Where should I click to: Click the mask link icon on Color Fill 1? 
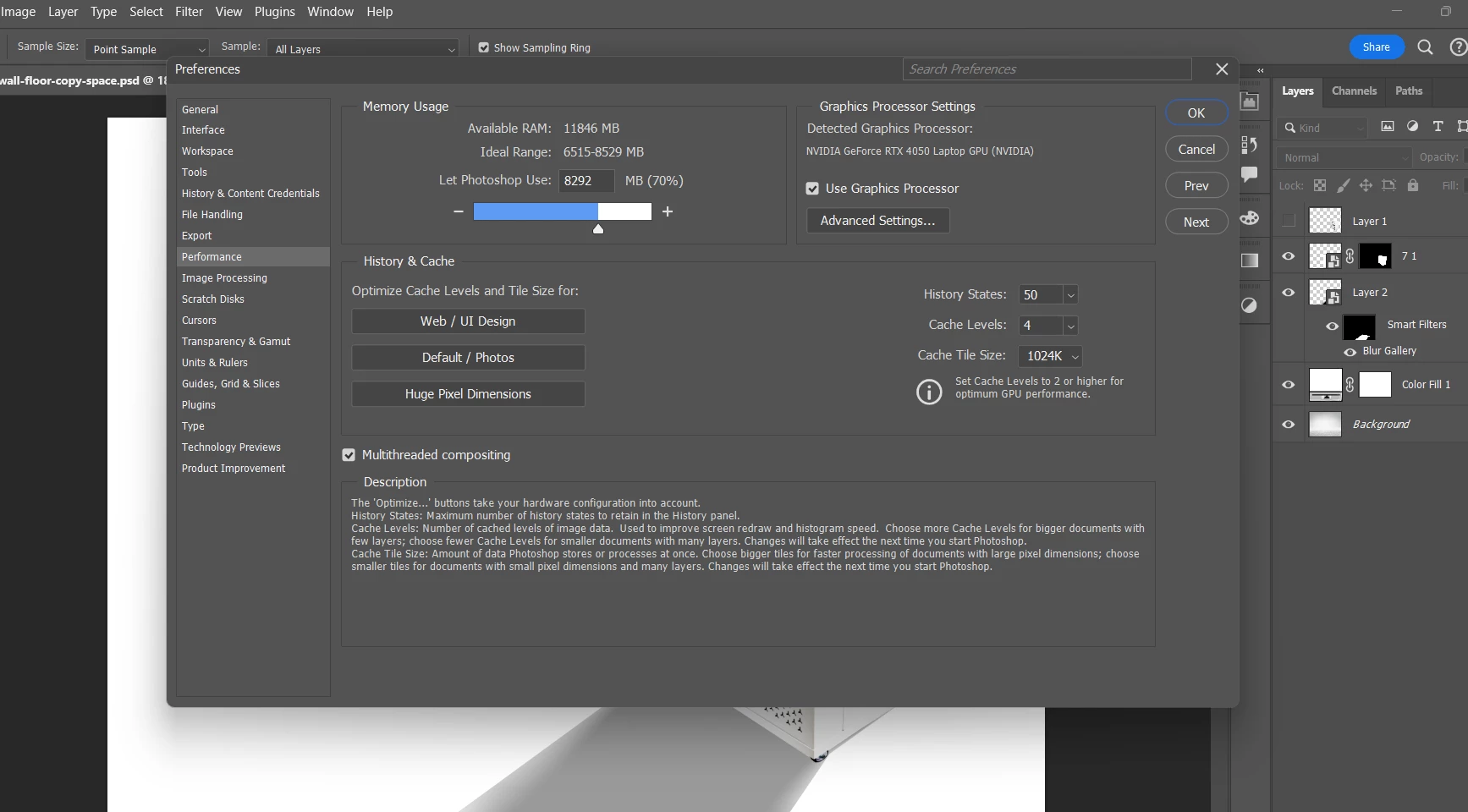coord(1350,385)
